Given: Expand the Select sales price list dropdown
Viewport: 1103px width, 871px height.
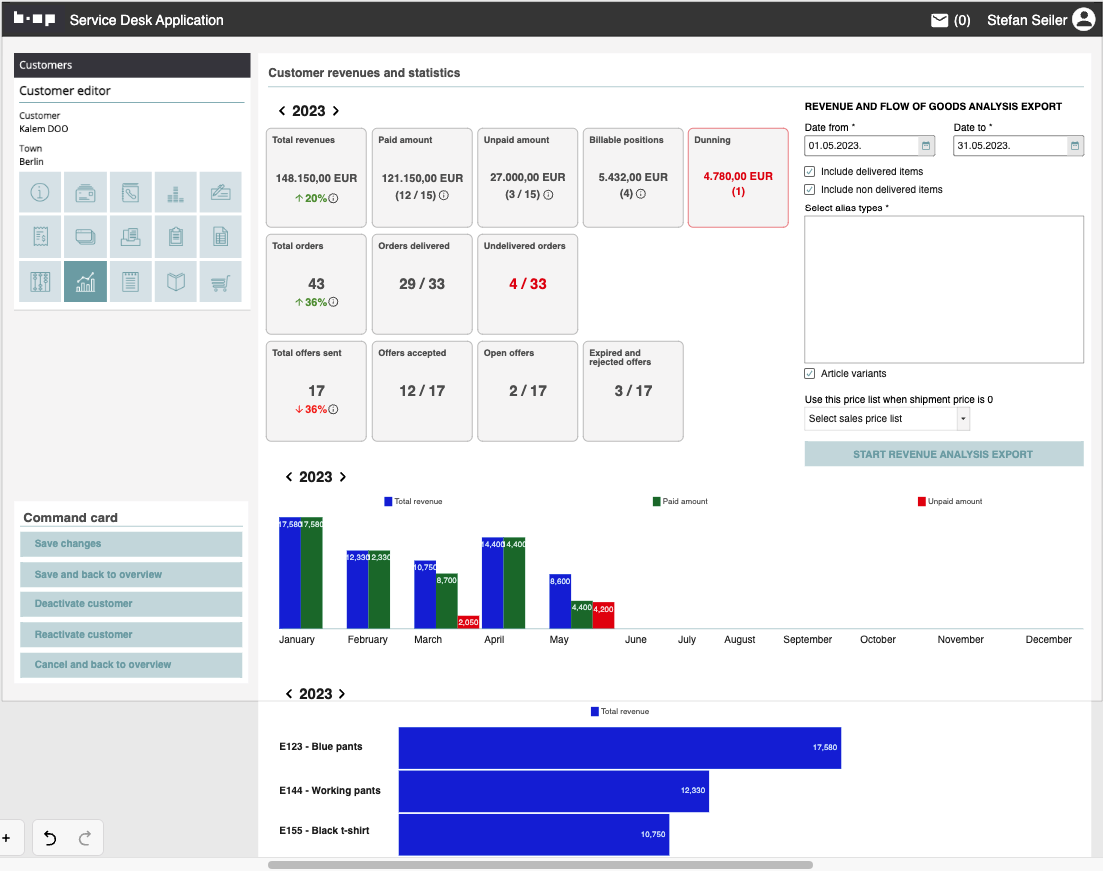Looking at the screenshot, I should (x=963, y=419).
